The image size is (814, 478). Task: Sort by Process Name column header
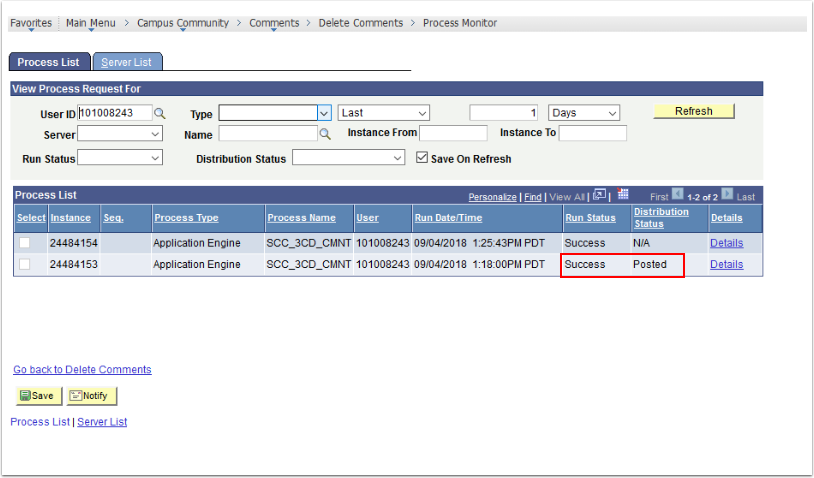tap(302, 218)
